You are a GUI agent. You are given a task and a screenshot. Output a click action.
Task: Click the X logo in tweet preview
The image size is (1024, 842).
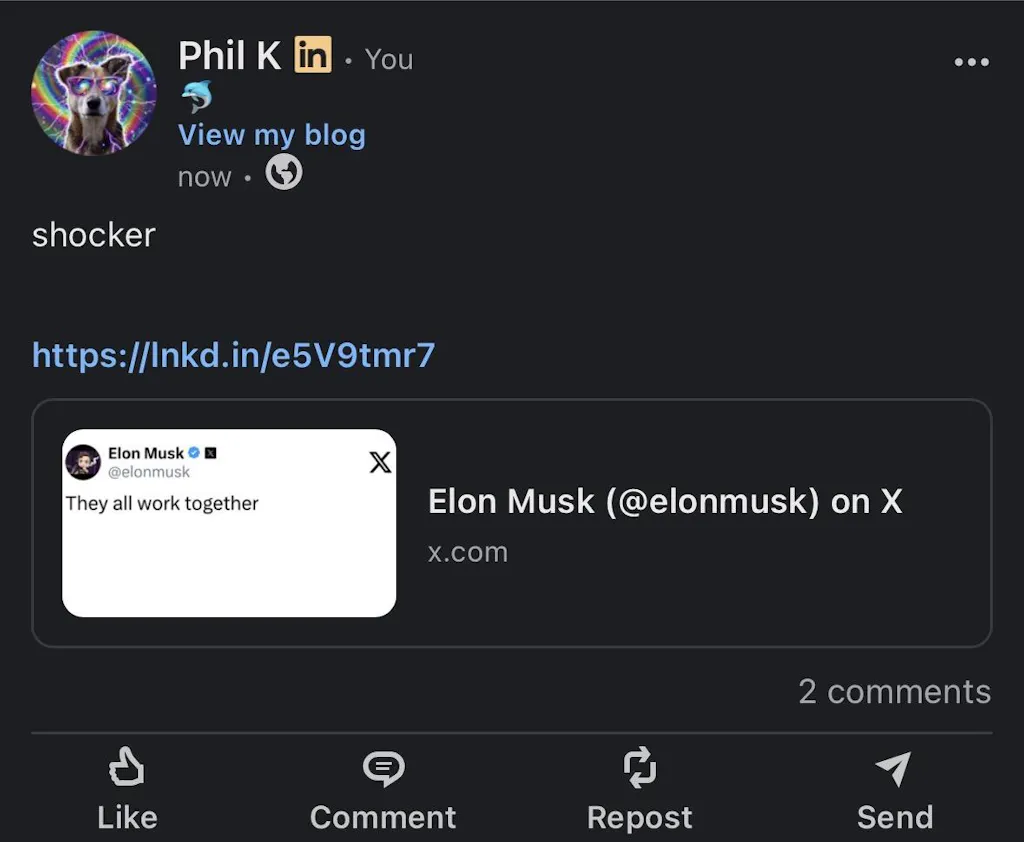380,462
